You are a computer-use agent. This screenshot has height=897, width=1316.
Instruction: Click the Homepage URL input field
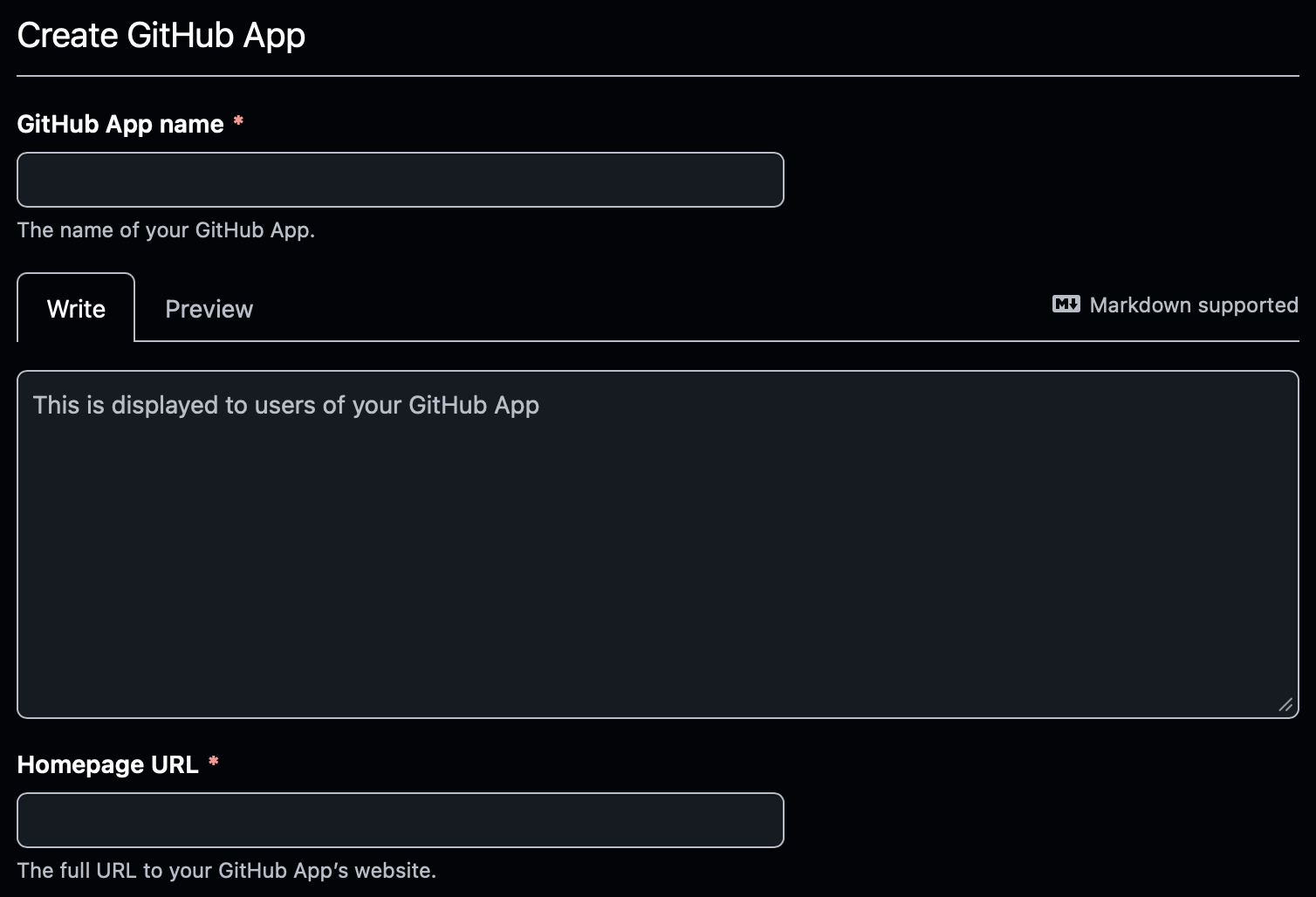click(x=400, y=820)
